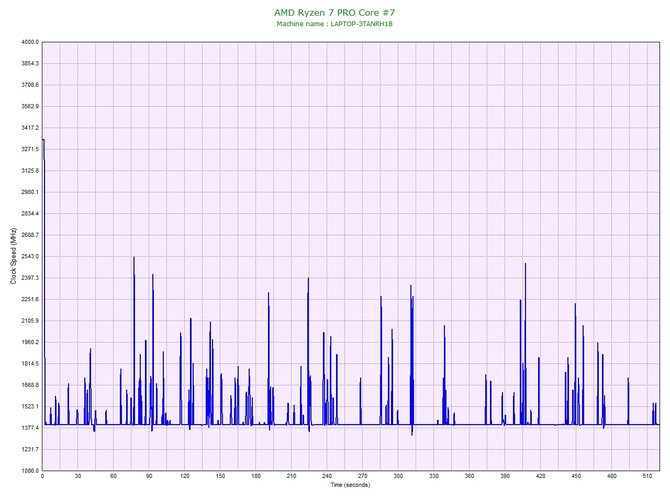670x502 pixels.
Task: Click the 1377.4 y-axis value
Action: [30, 428]
